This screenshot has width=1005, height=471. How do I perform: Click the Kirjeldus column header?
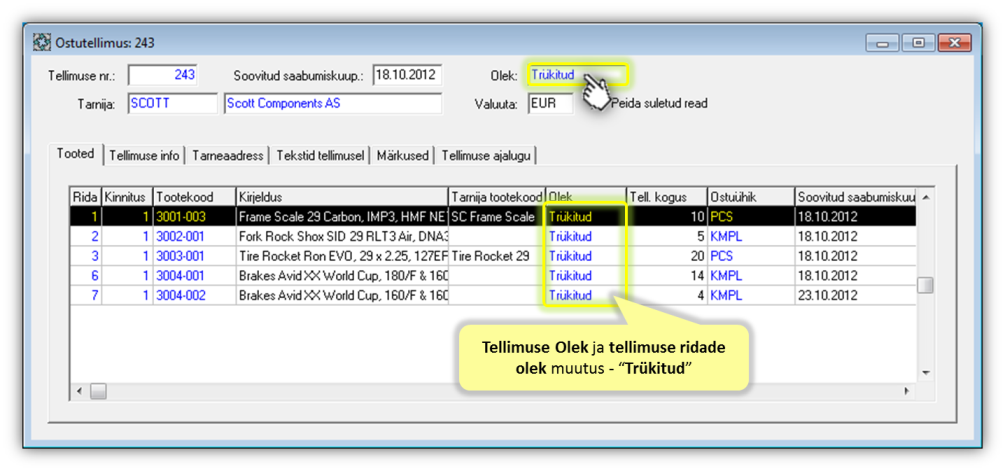342,197
